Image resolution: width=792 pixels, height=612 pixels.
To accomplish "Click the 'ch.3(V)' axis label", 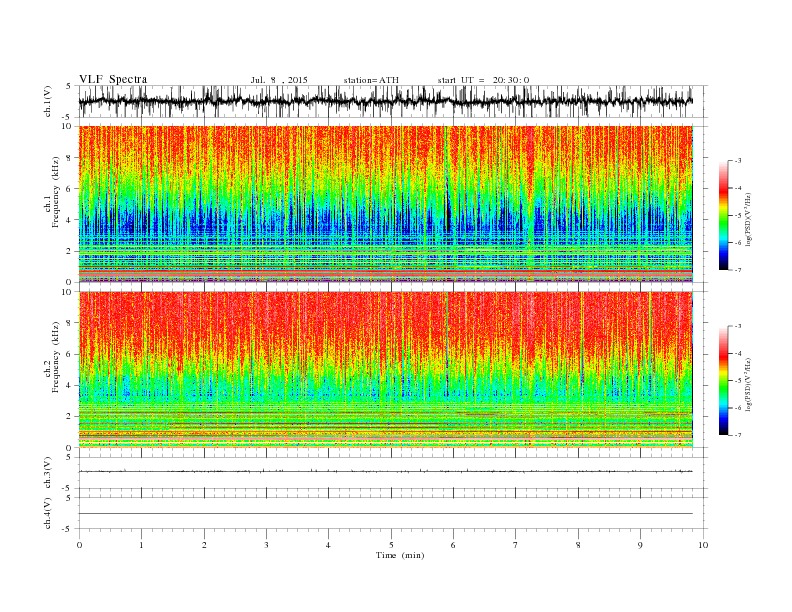I will [x=48, y=473].
